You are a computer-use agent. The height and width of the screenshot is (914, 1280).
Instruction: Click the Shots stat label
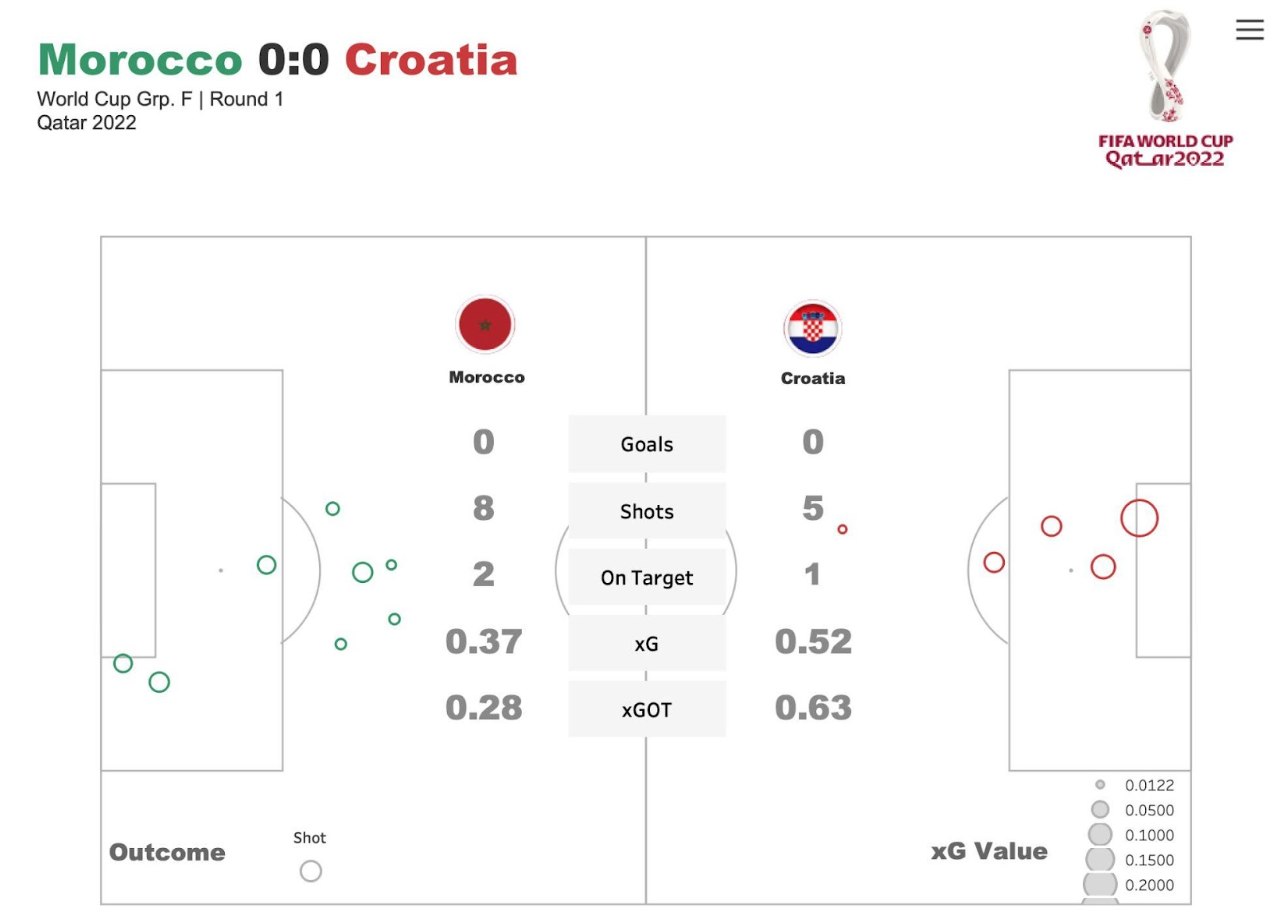(x=647, y=511)
